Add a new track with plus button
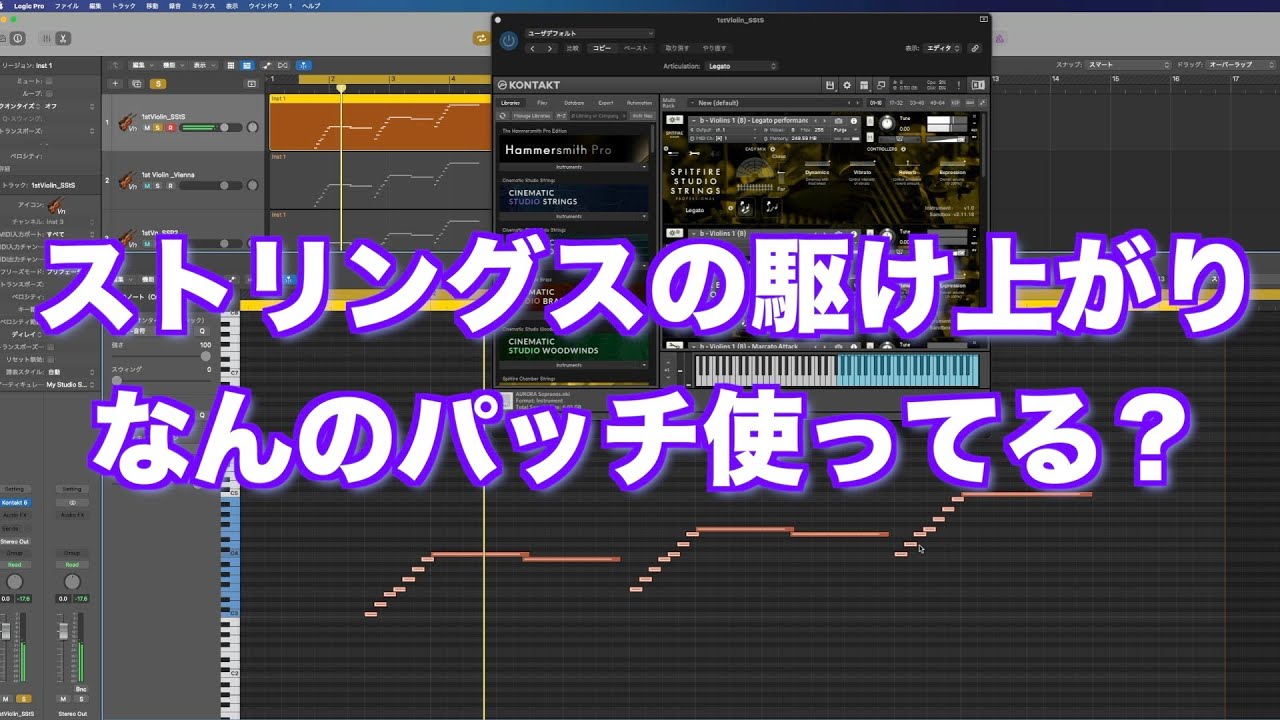Viewport: 1280px width, 720px height. tap(116, 84)
